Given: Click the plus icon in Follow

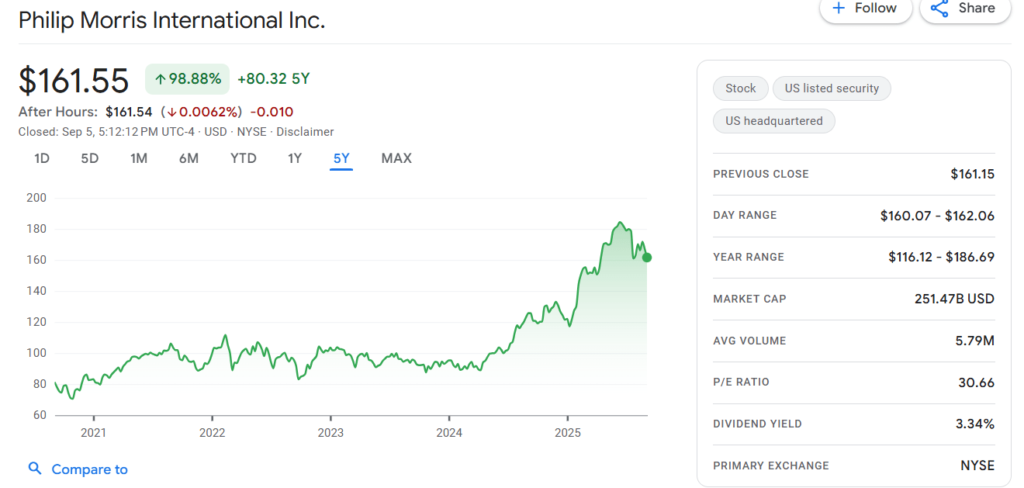Looking at the screenshot, I should (x=839, y=8).
